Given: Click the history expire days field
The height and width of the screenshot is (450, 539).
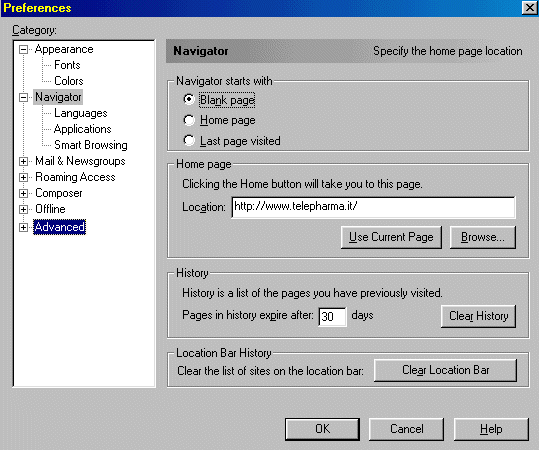Looking at the screenshot, I should tap(332, 317).
